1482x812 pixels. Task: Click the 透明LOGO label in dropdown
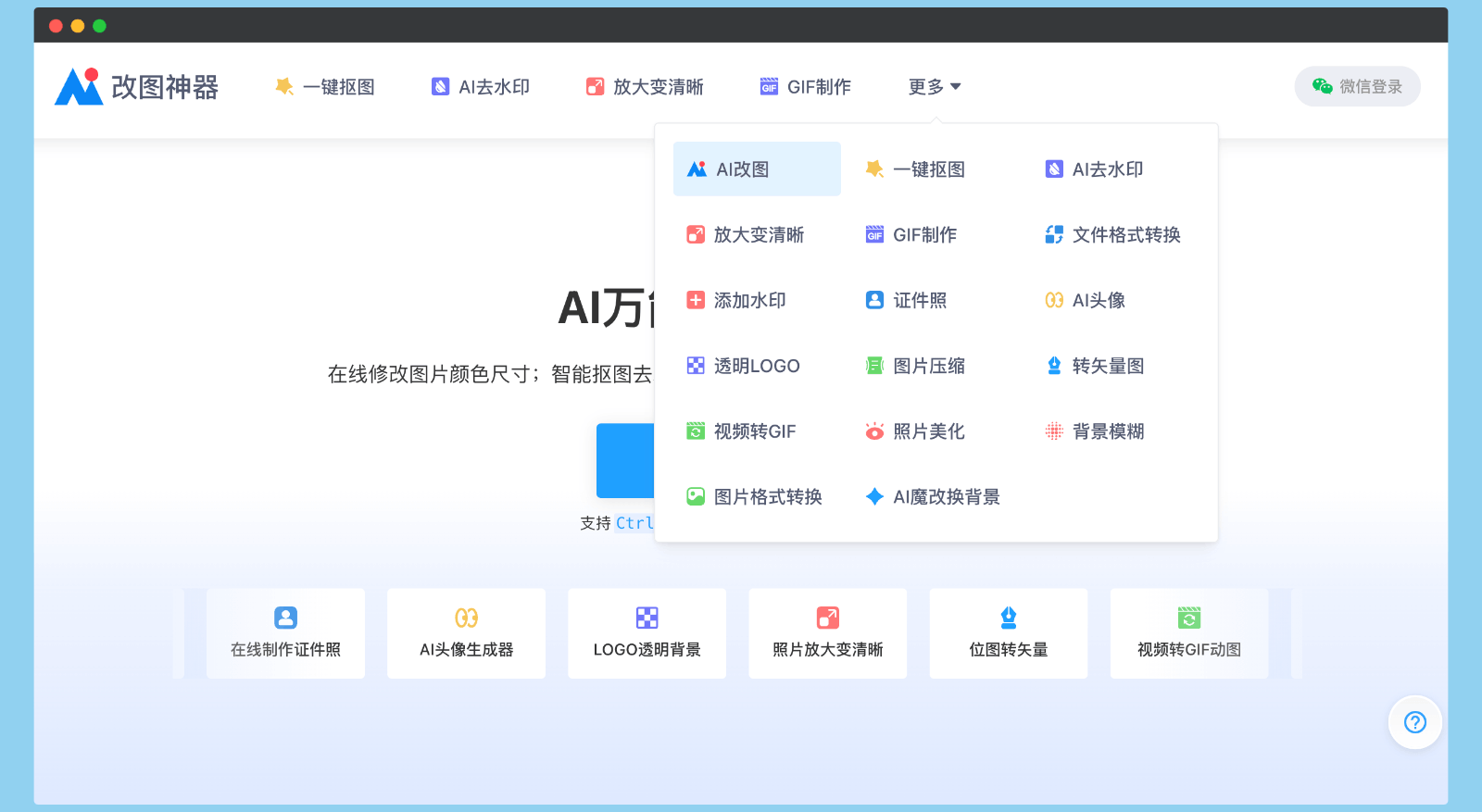pos(757,366)
